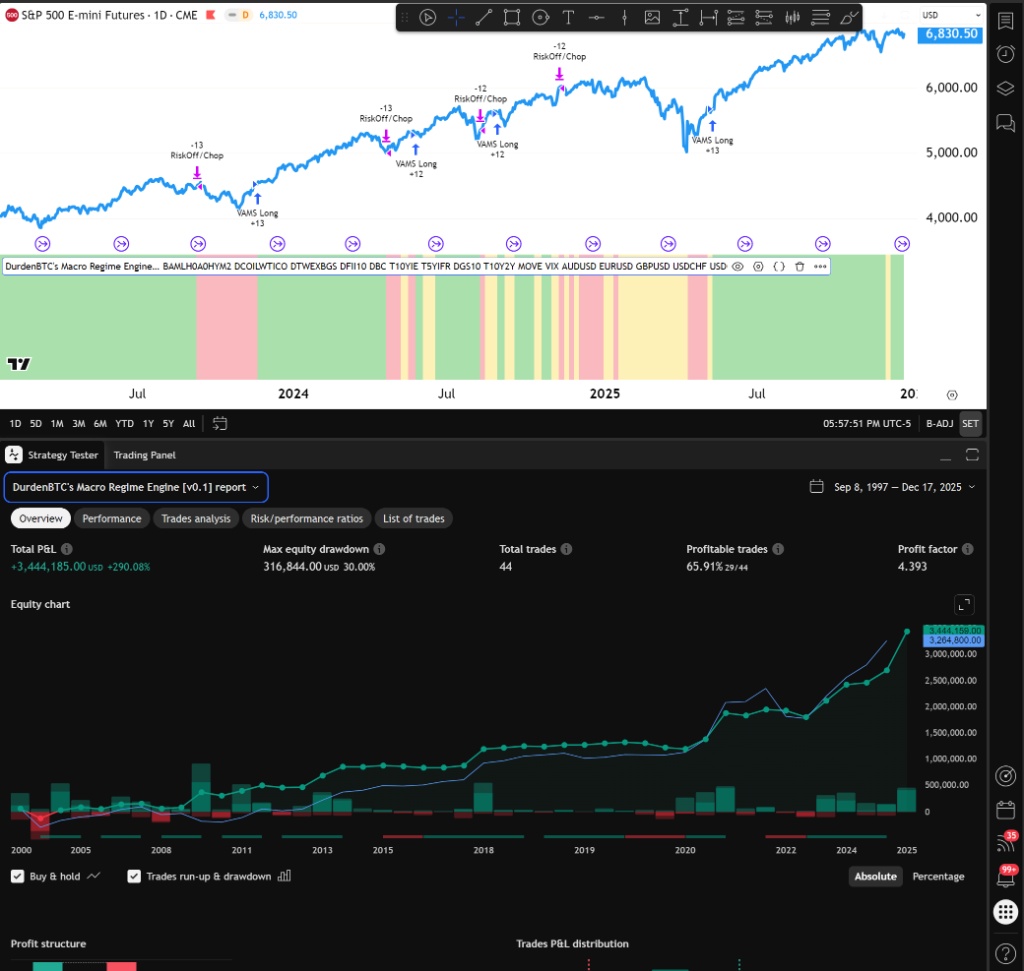Open the notifications bell in the sidebar
The width and height of the screenshot is (1024, 971).
[x=1005, y=878]
